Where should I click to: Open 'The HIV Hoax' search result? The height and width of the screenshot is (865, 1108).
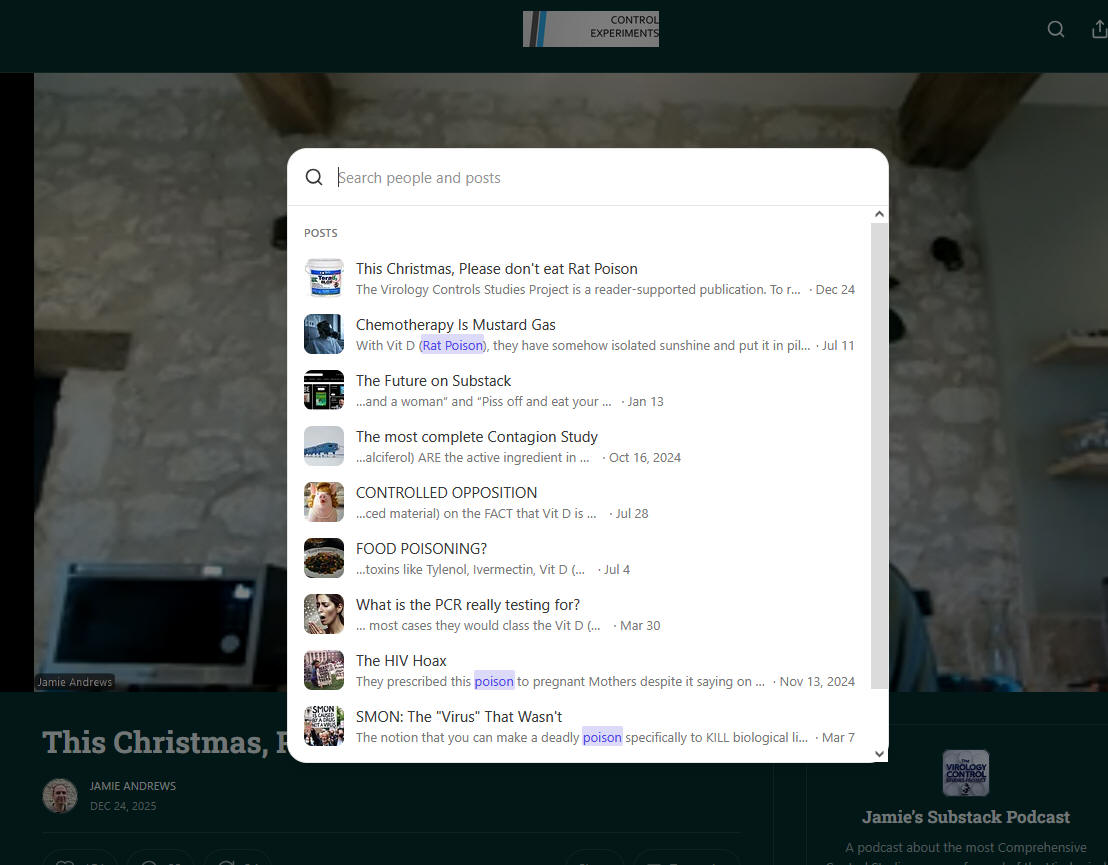coord(401,661)
